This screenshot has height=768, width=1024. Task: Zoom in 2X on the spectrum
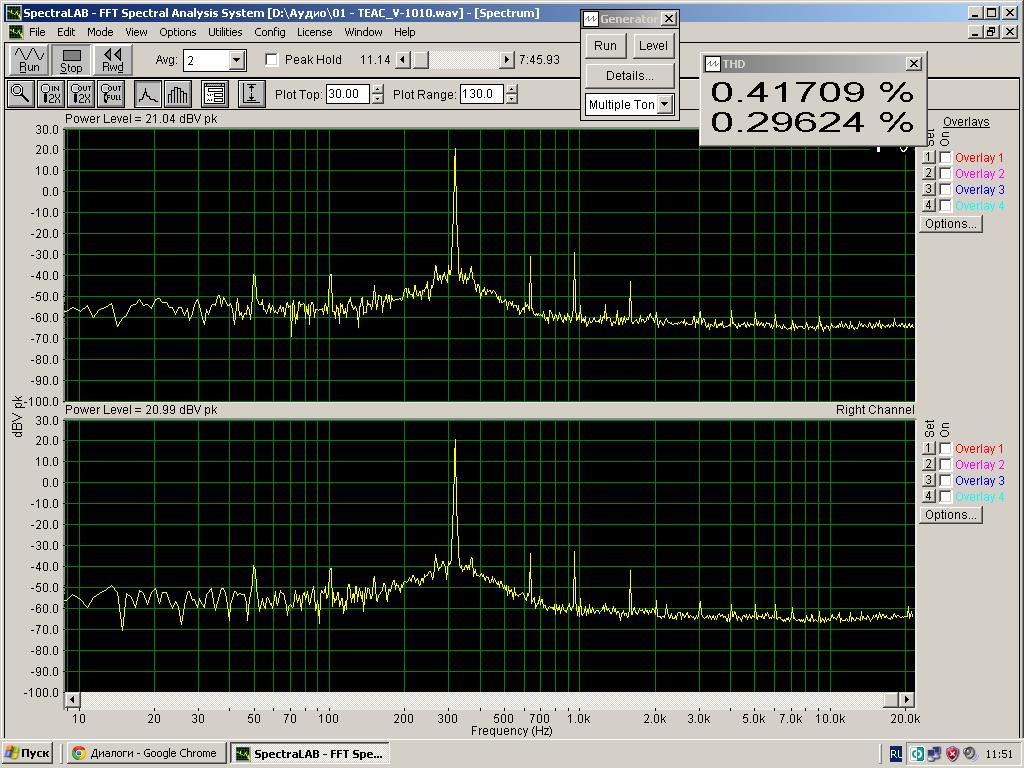[x=50, y=94]
